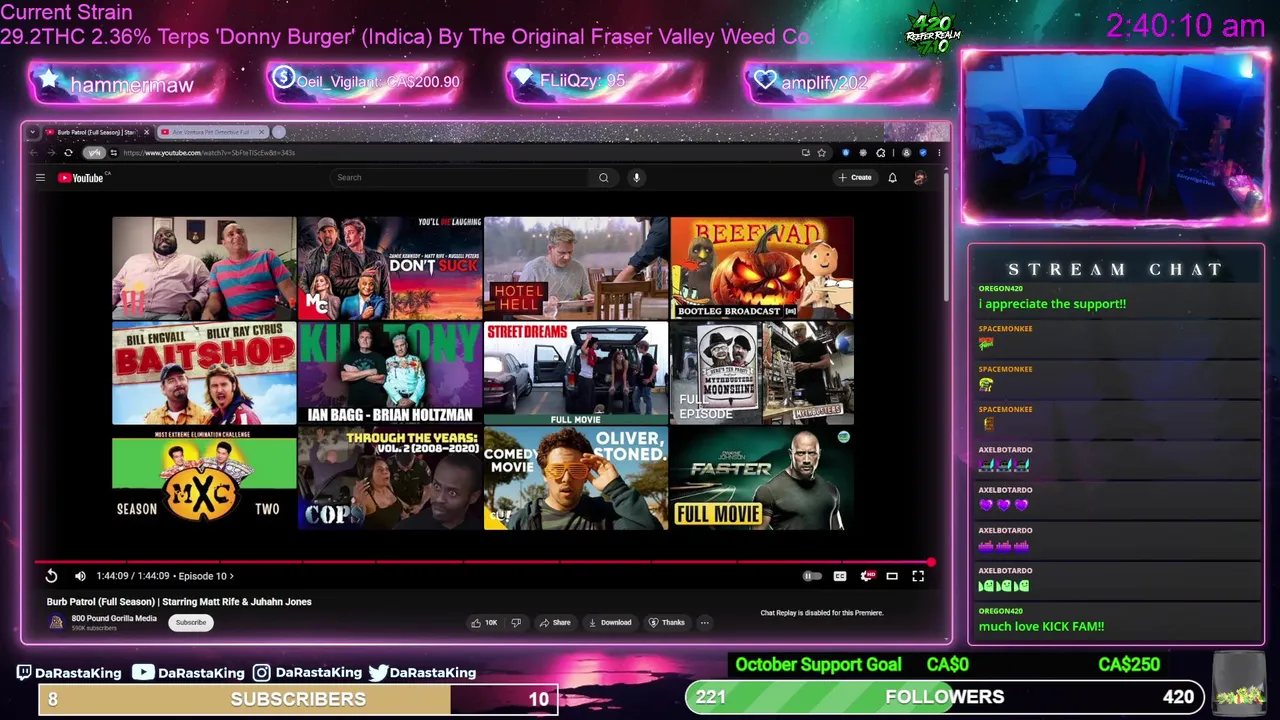Open the YouTube account avatar menu
The image size is (1280, 720).
(919, 178)
